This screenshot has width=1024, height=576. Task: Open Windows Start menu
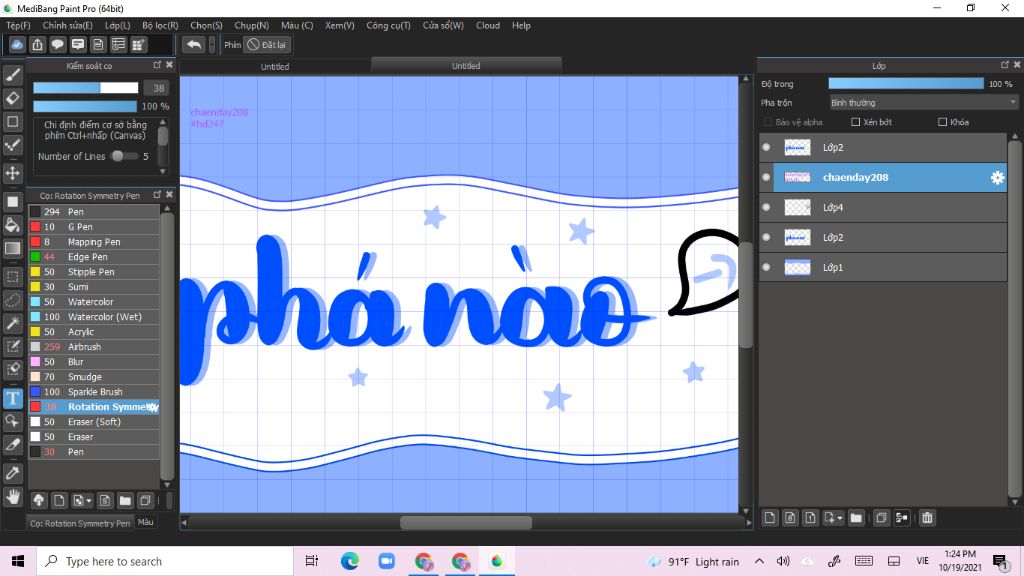[x=18, y=561]
